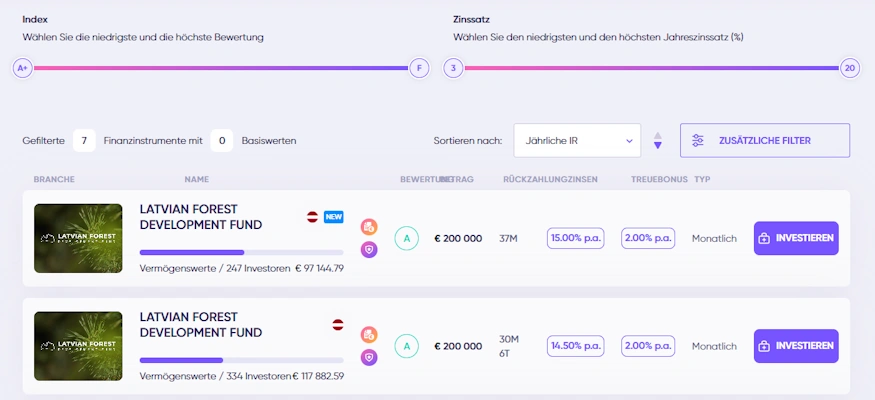875x400 pixels.
Task: Click the purple shield icon in first listing
Action: click(x=369, y=249)
